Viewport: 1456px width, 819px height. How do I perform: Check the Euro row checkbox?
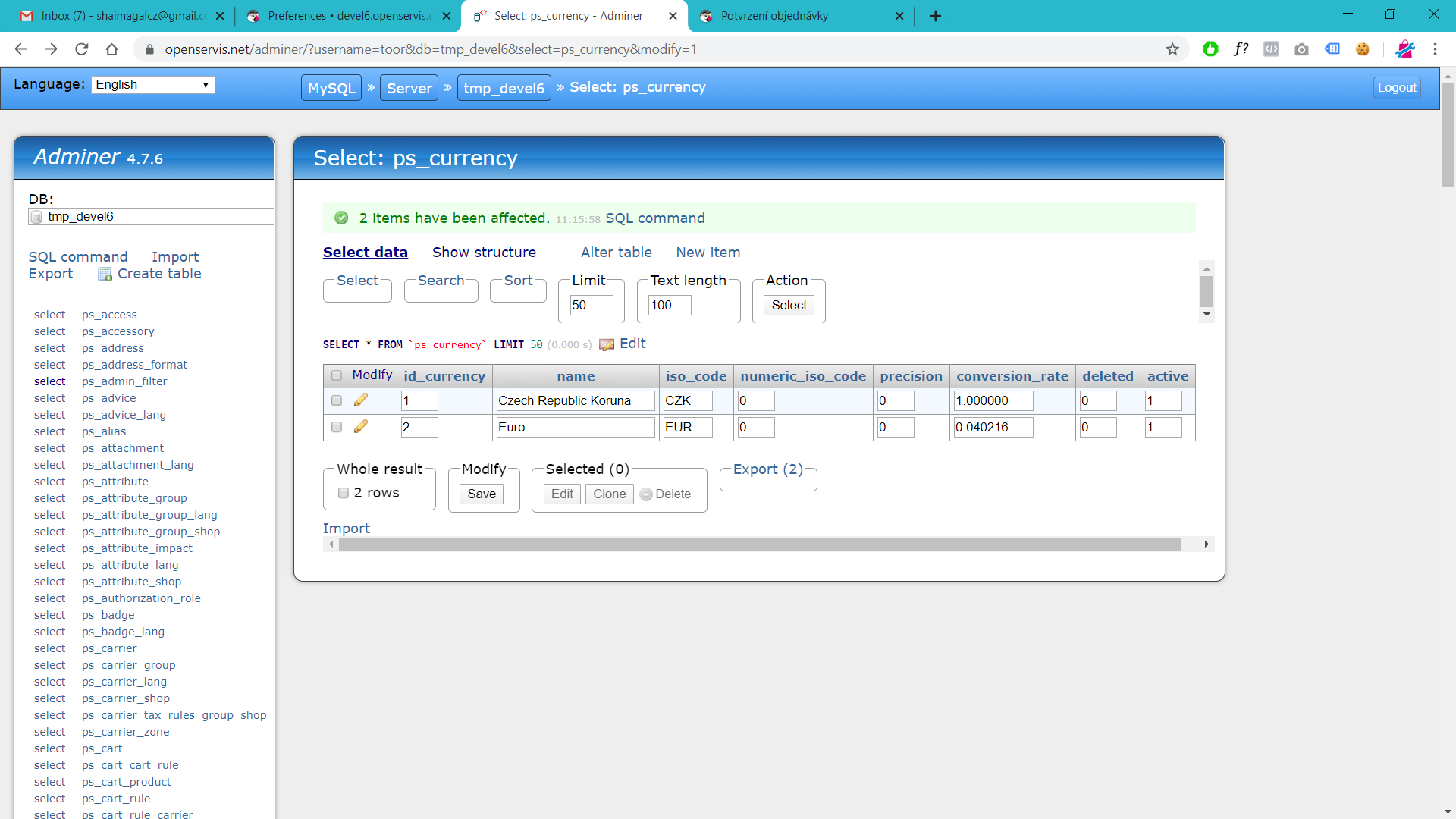tap(337, 427)
